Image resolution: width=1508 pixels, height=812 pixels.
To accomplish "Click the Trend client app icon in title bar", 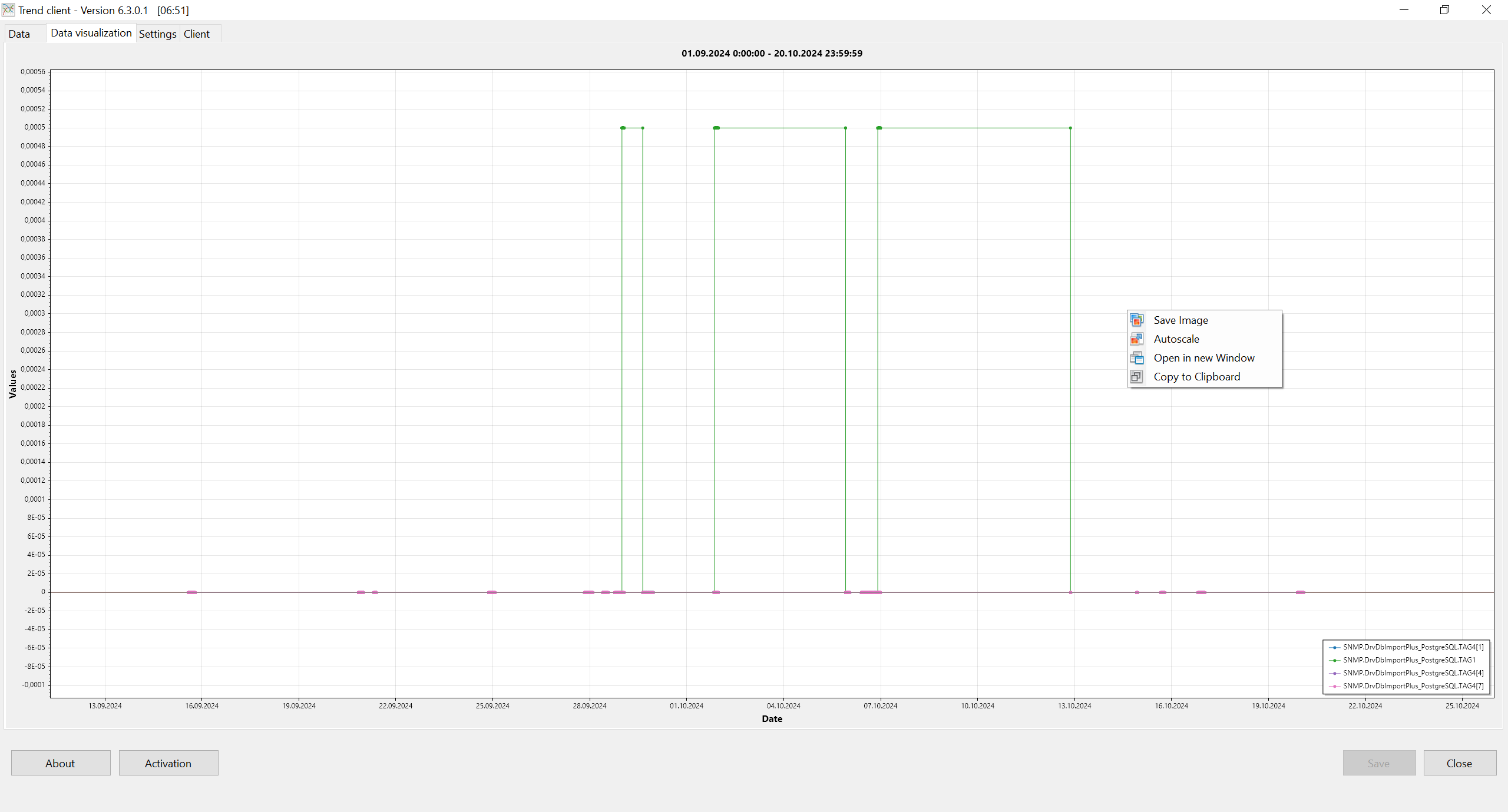I will (x=8, y=10).
